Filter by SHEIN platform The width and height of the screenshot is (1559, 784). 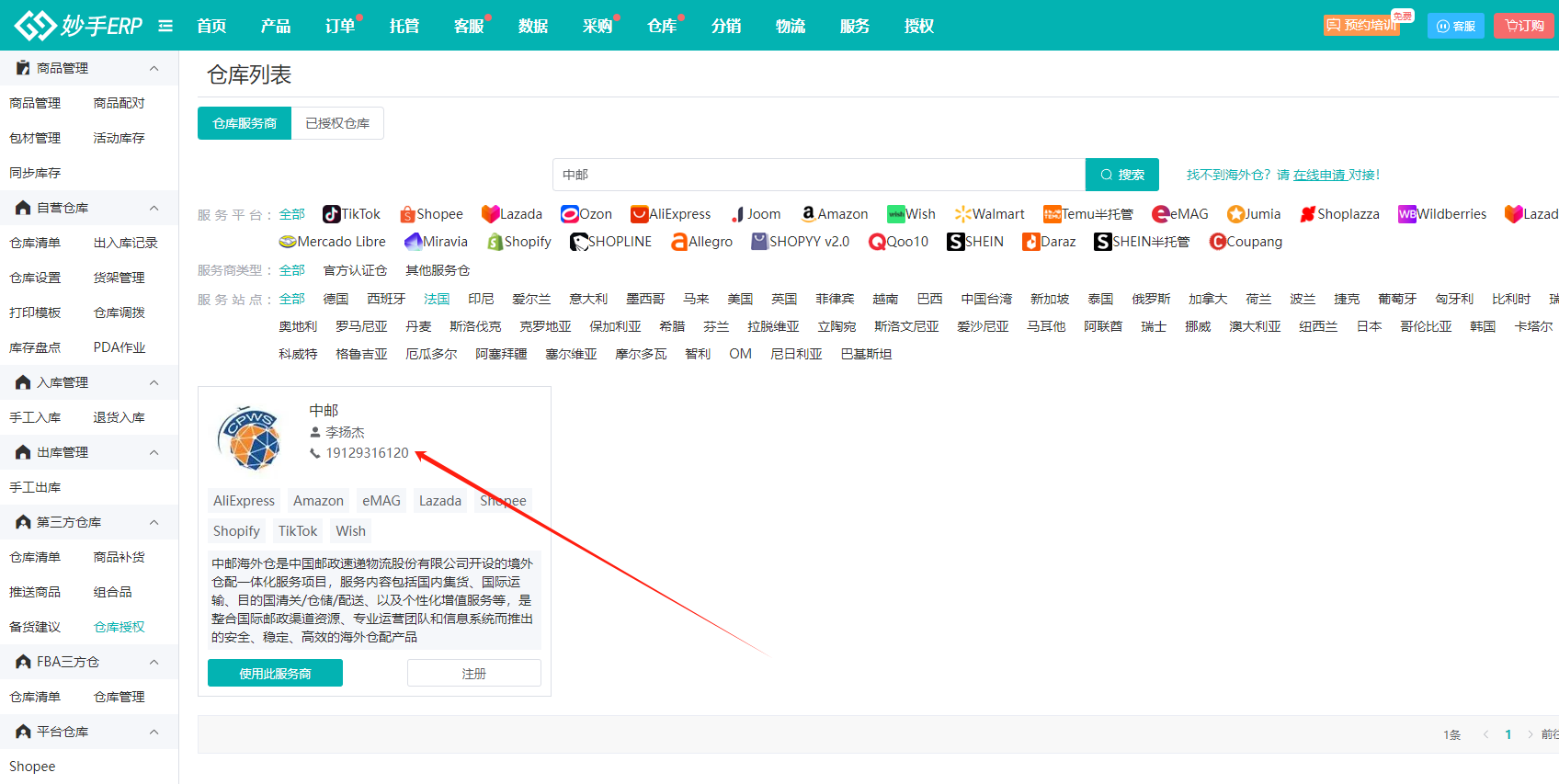click(x=975, y=242)
